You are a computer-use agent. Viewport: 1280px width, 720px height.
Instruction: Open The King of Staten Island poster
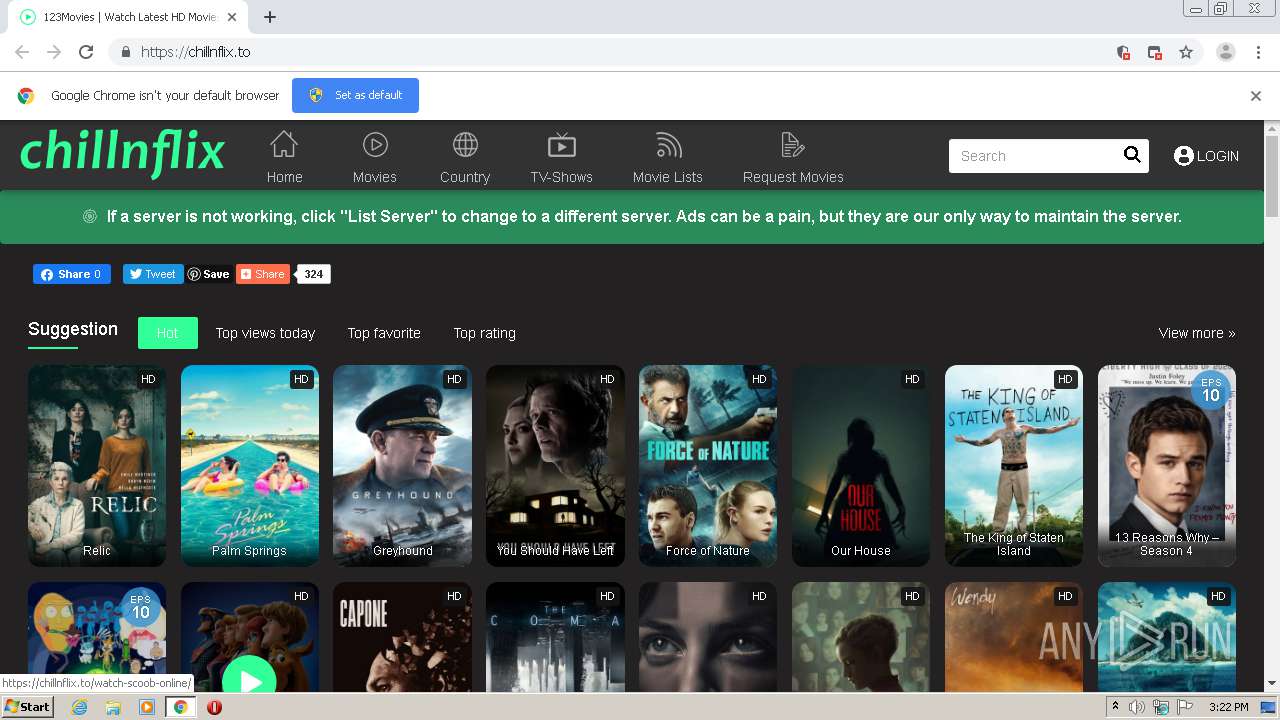[1014, 465]
